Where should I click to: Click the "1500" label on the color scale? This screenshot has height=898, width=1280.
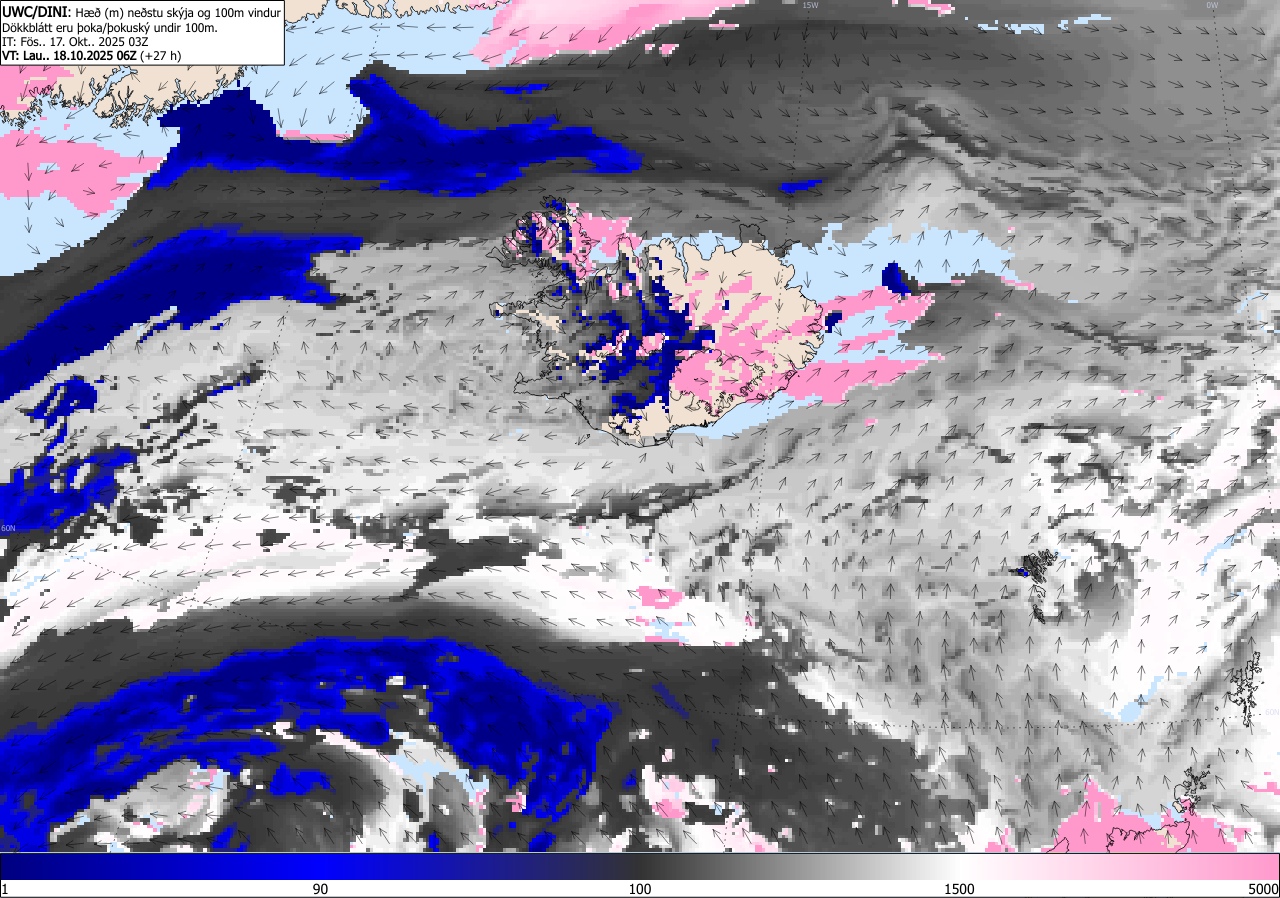tap(960, 889)
